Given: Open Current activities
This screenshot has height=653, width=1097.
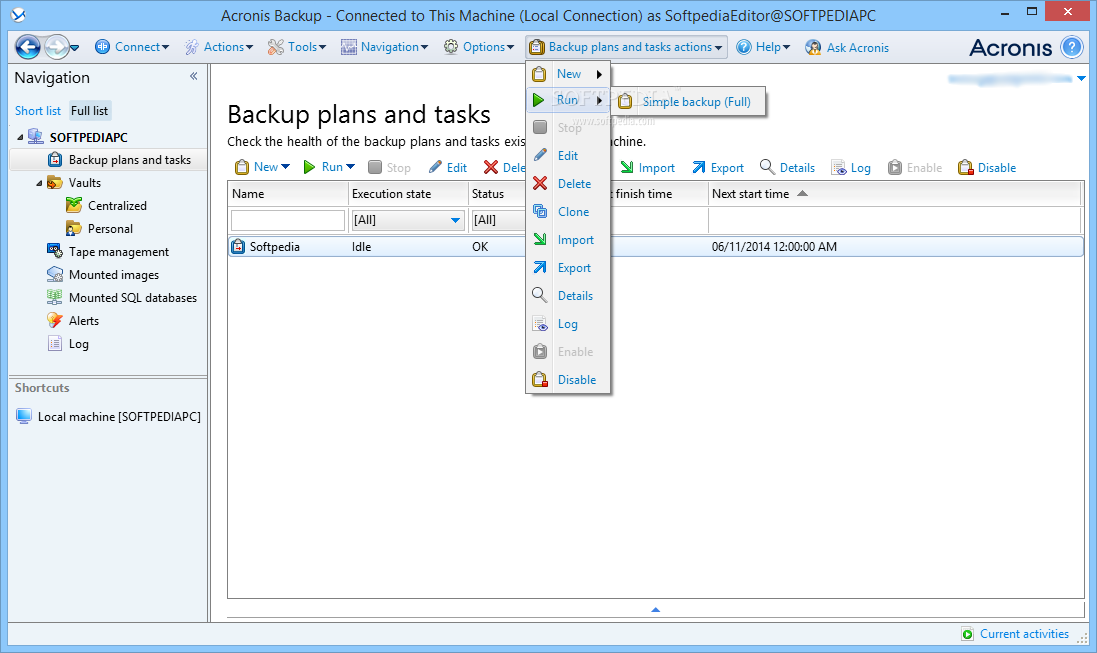Looking at the screenshot, I should [x=1016, y=634].
